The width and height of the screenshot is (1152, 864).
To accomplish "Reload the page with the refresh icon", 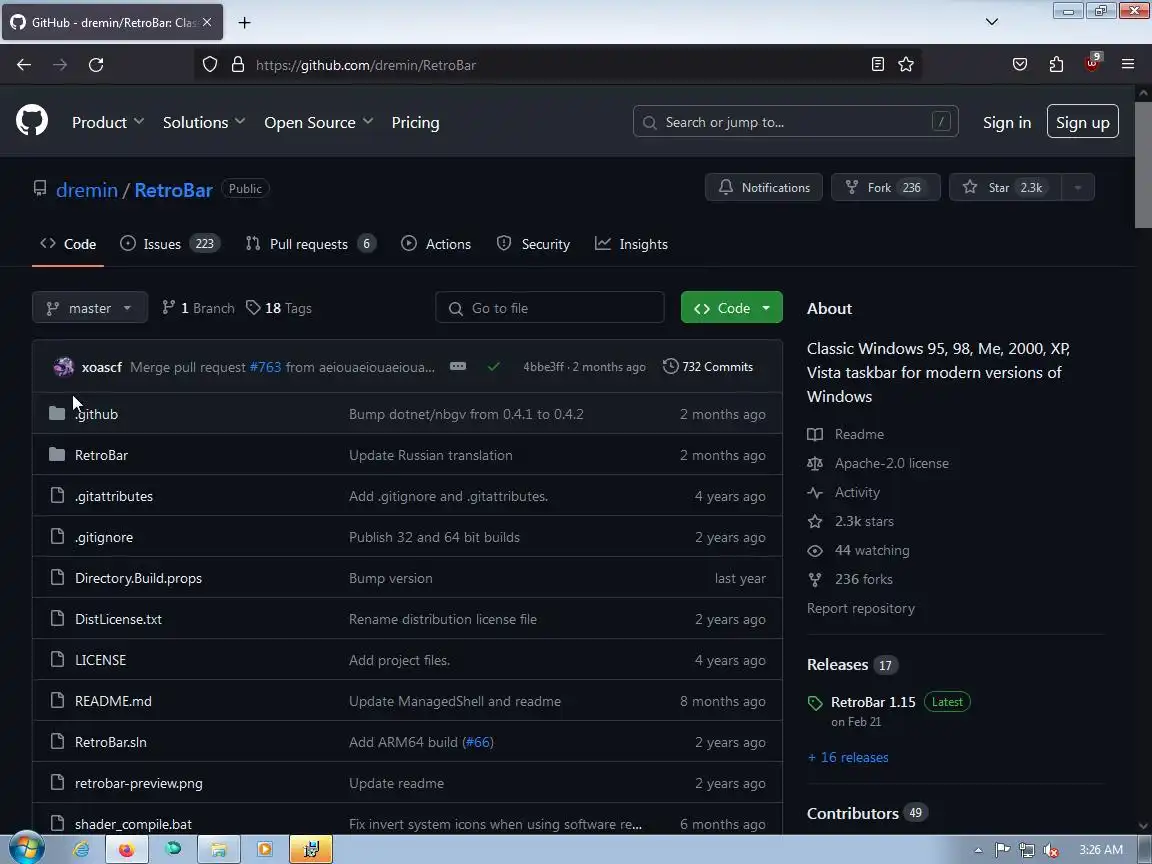I will click(x=96, y=65).
